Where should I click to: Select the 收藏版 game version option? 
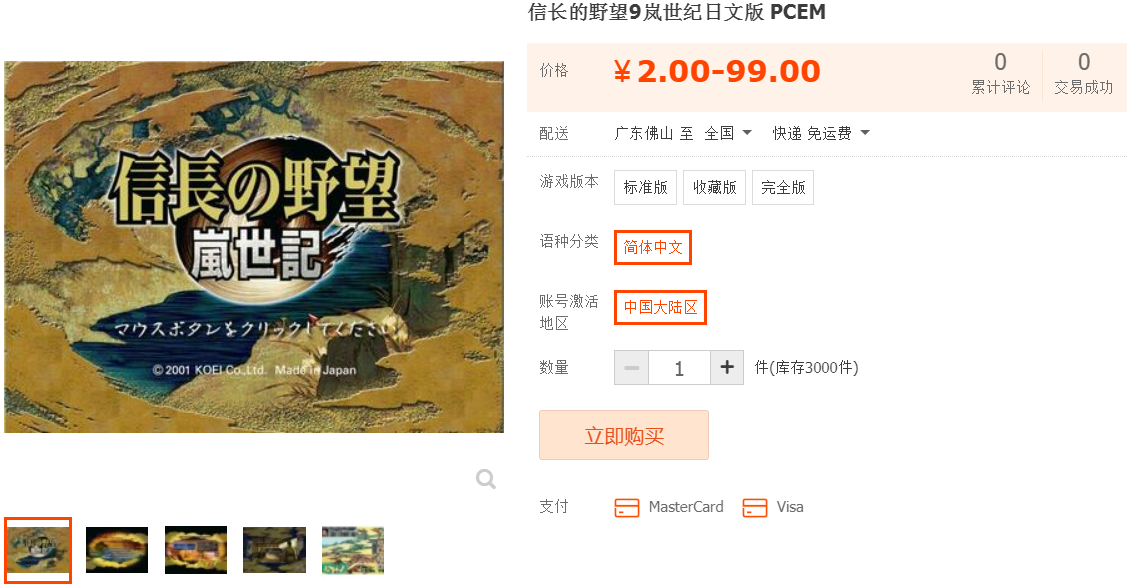(x=714, y=187)
